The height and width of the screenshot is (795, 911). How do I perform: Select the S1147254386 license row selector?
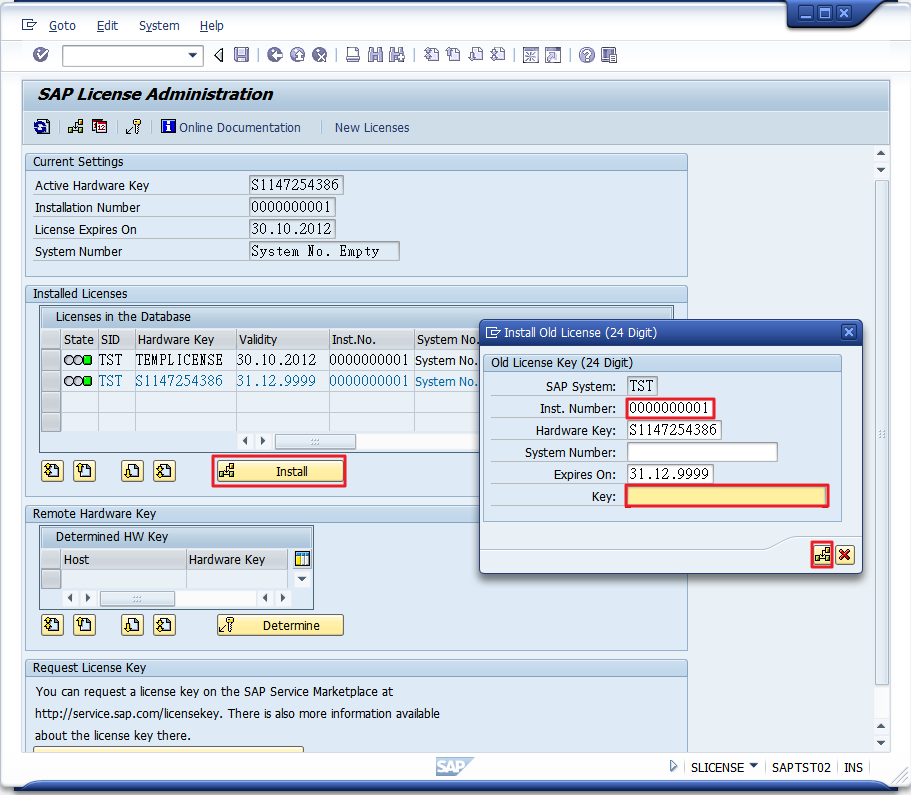51,381
